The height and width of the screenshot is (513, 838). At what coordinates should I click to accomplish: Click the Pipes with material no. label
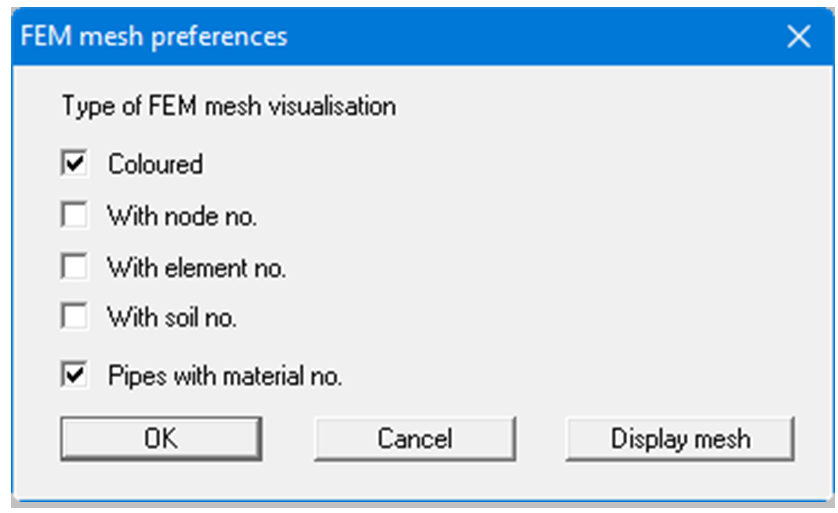[225, 376]
